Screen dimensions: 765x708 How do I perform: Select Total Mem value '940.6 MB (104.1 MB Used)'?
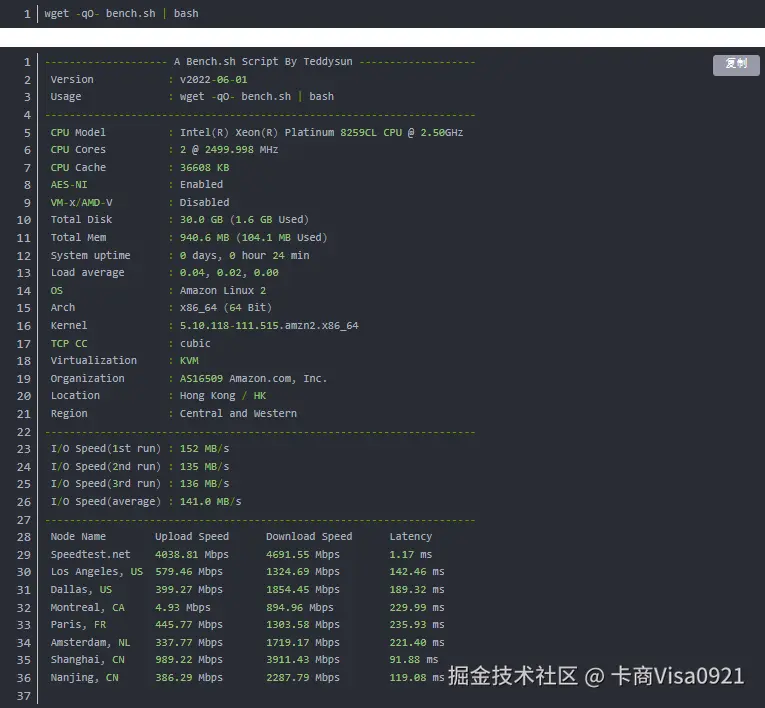click(x=254, y=238)
